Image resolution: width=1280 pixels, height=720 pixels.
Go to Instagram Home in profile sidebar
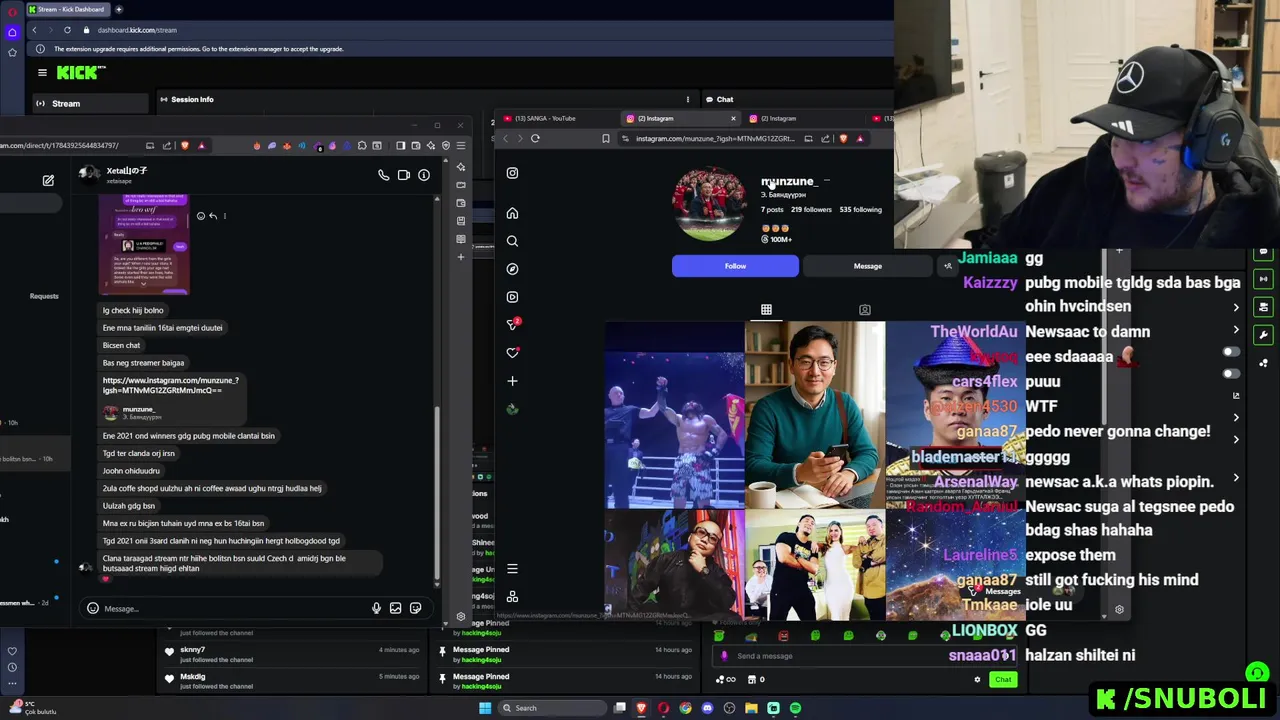512,213
